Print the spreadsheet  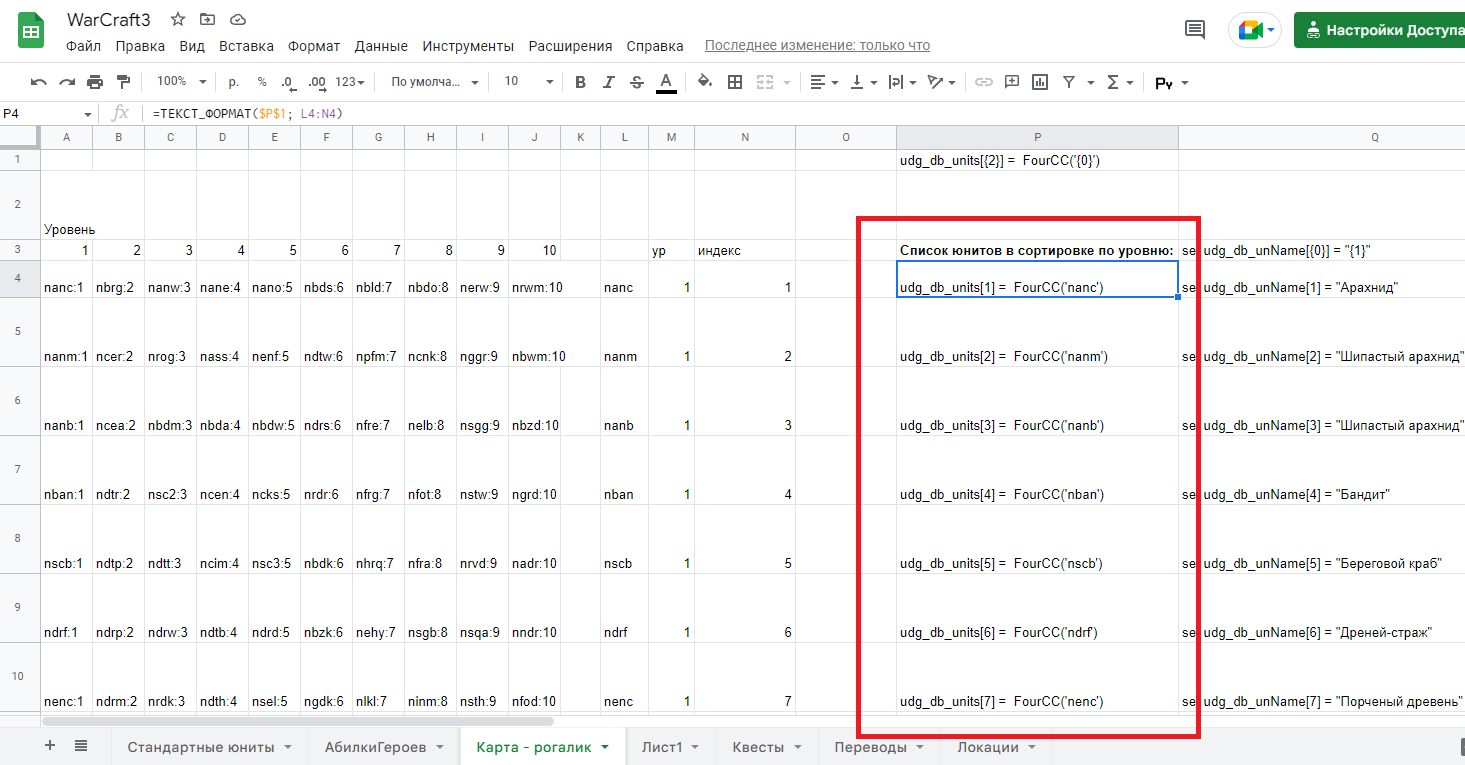[x=95, y=82]
